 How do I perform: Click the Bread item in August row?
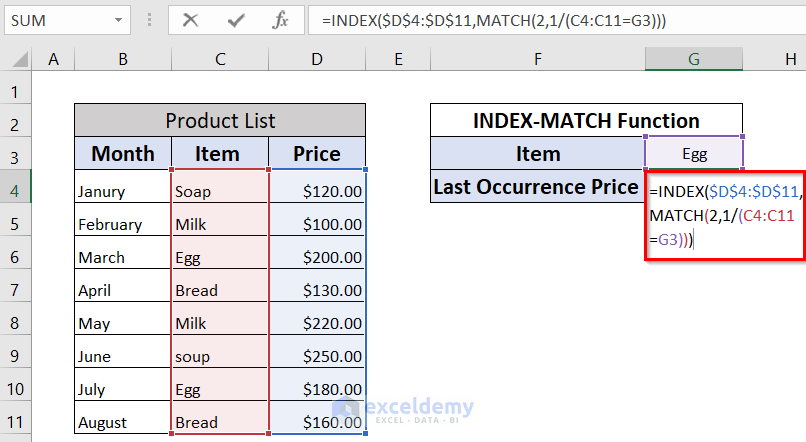coord(219,422)
